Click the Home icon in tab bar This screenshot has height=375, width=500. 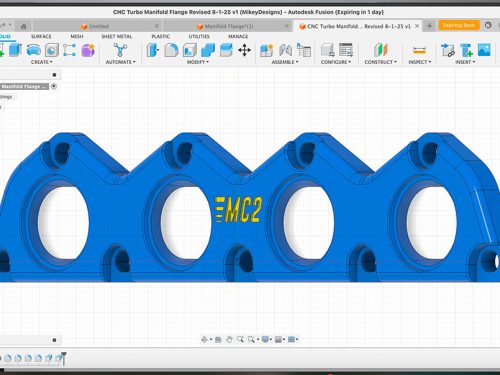tap(23, 26)
